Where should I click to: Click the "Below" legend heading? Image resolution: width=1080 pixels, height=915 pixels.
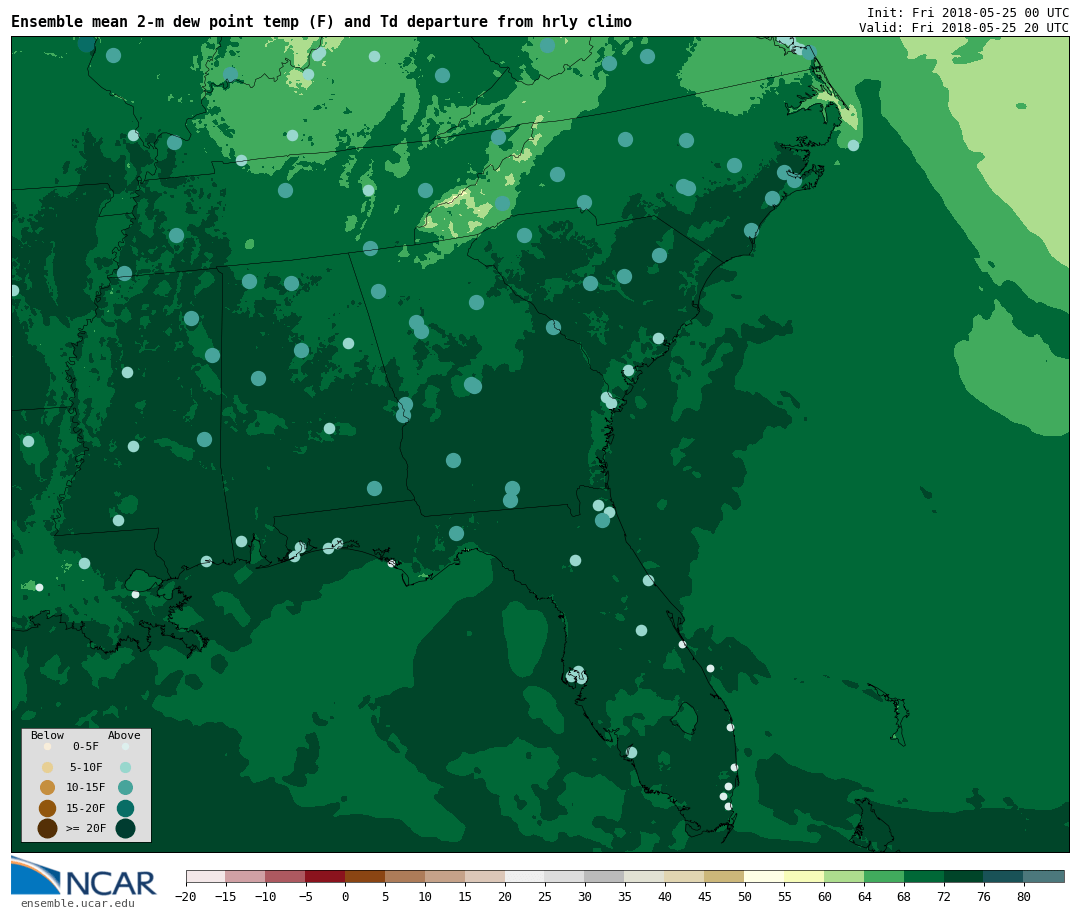click(x=48, y=735)
